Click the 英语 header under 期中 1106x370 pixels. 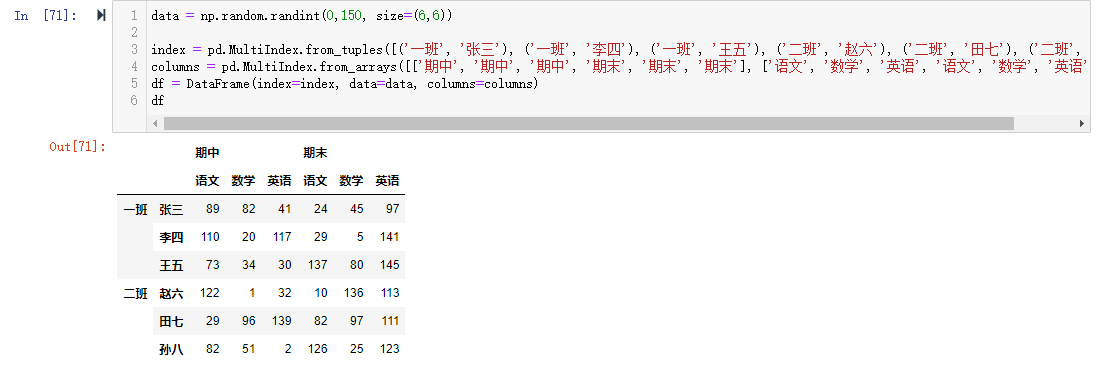(x=279, y=181)
